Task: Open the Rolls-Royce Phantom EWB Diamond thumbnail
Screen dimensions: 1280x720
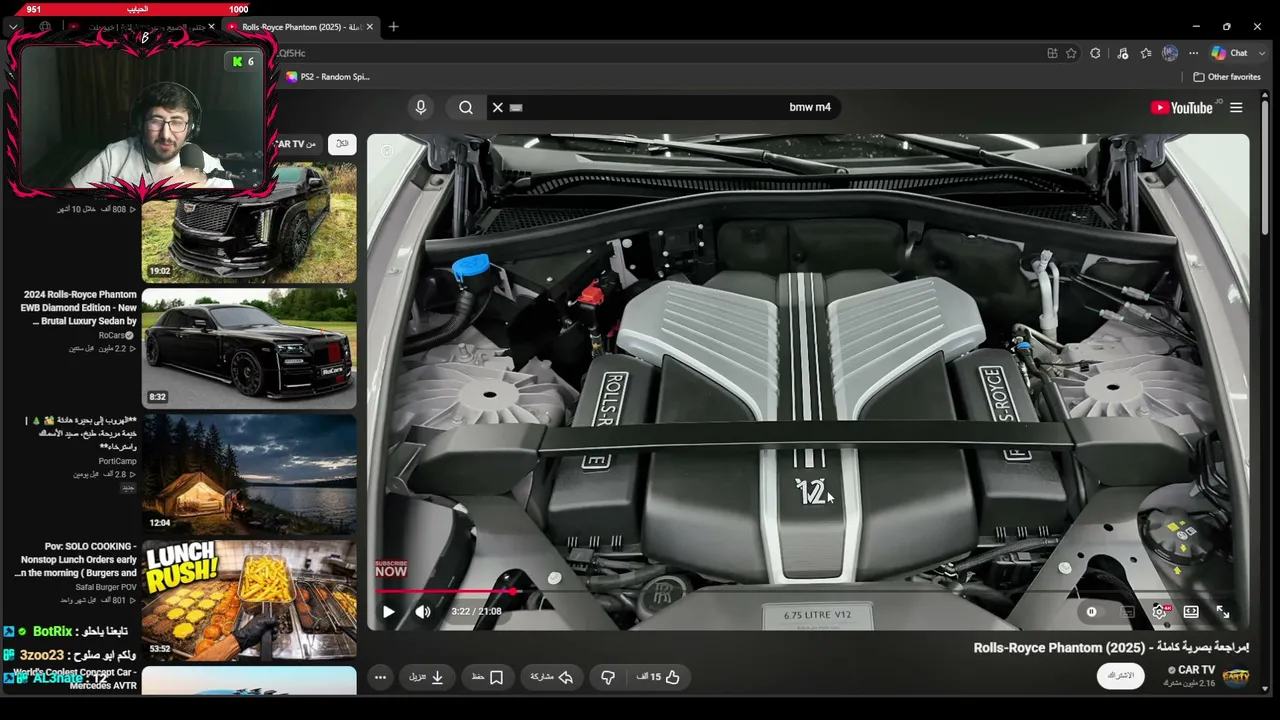Action: pos(249,349)
